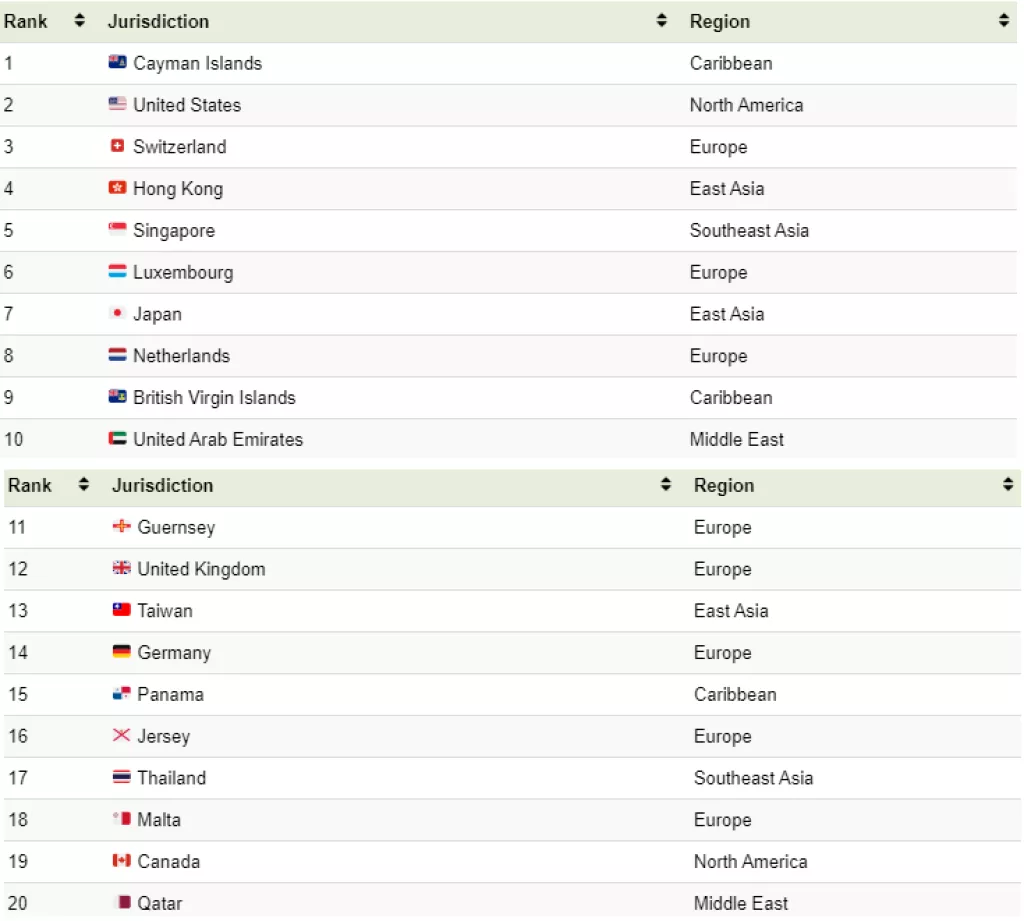This screenshot has height=921, width=1024.
Task: Click the United Arab Emirates flag icon
Action: (117, 439)
